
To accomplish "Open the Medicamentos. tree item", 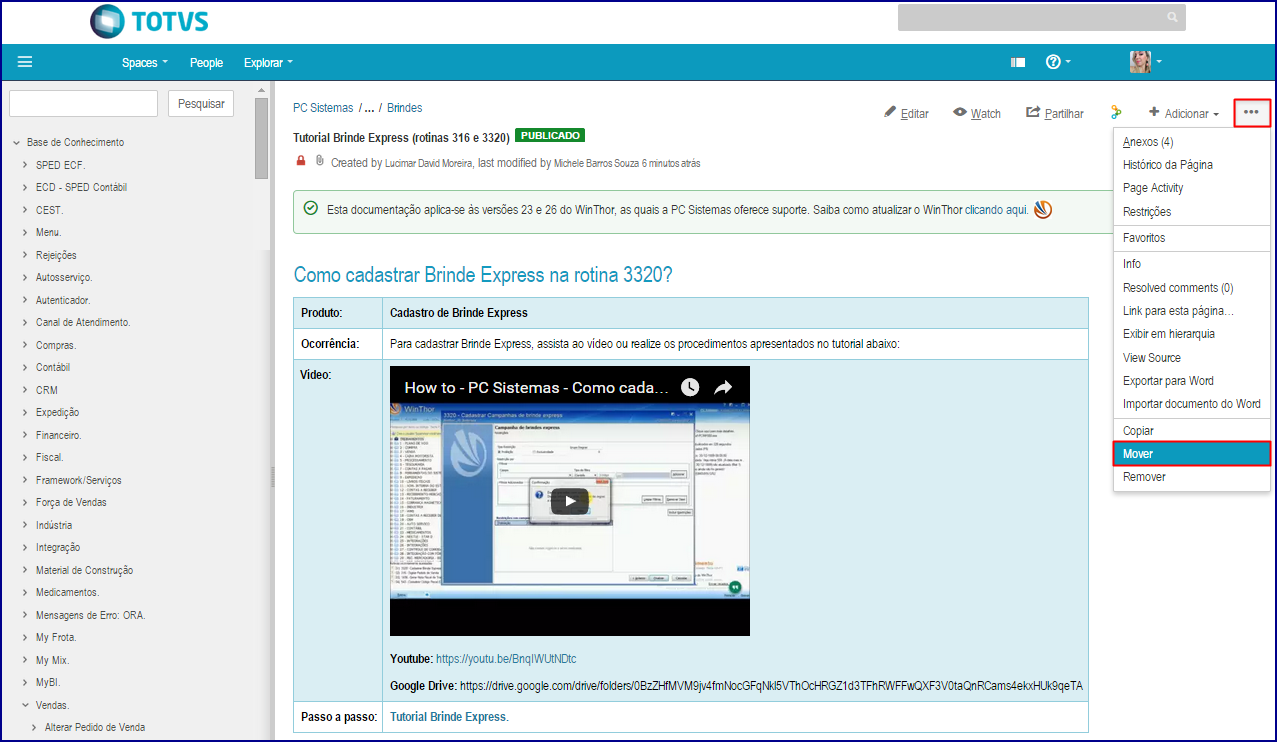I will (x=67, y=592).
